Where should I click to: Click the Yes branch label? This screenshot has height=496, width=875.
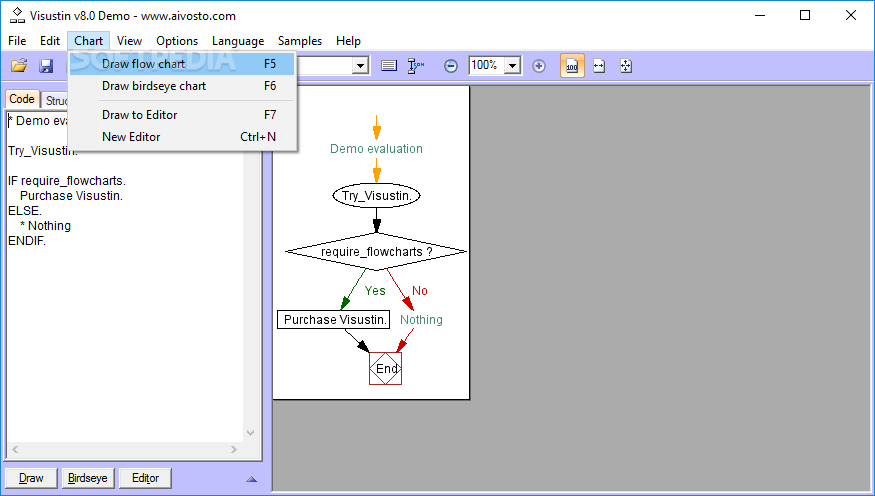pyautogui.click(x=375, y=291)
